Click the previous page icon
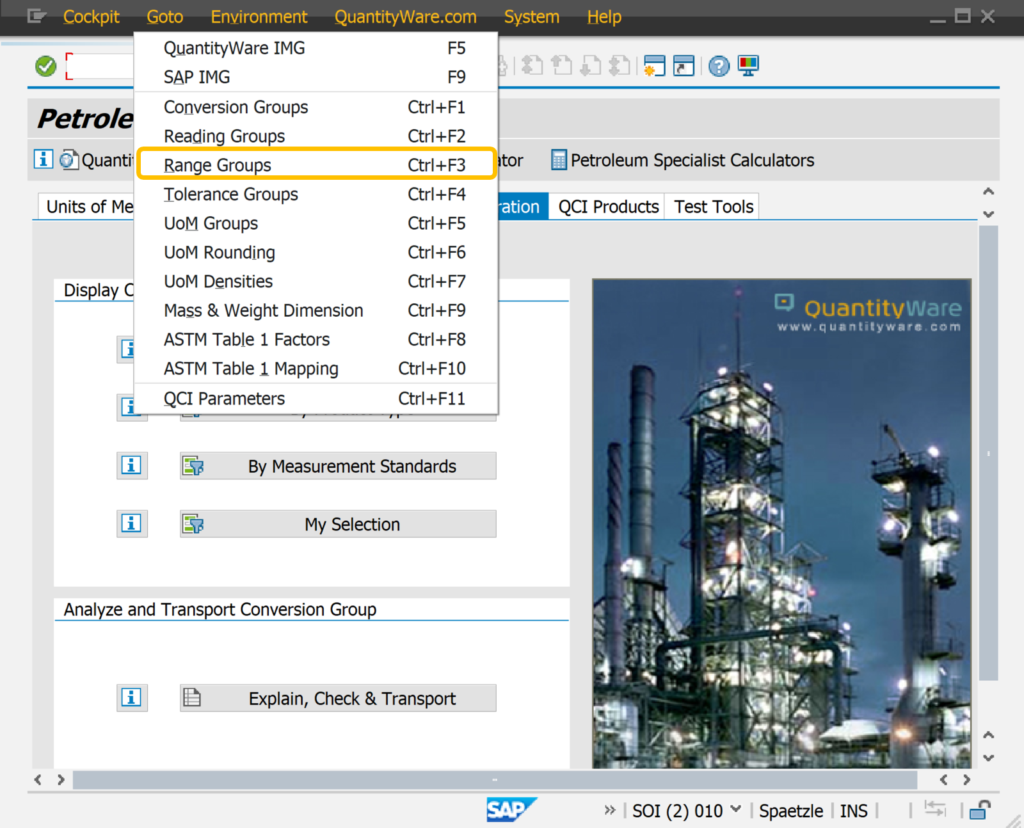This screenshot has height=828, width=1024. [x=562, y=66]
